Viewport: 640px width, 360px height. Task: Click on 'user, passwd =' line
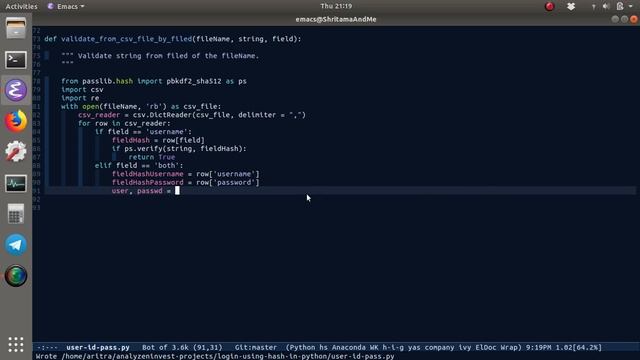141,191
